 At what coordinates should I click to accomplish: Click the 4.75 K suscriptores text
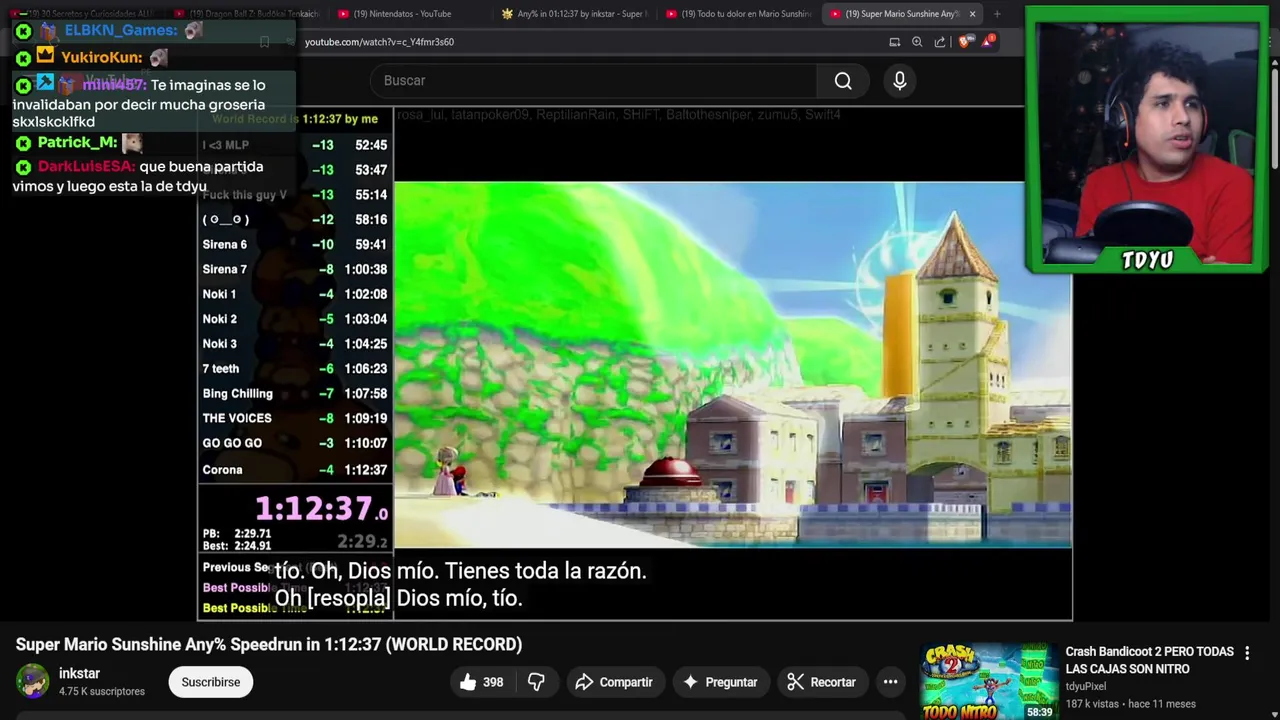point(102,691)
